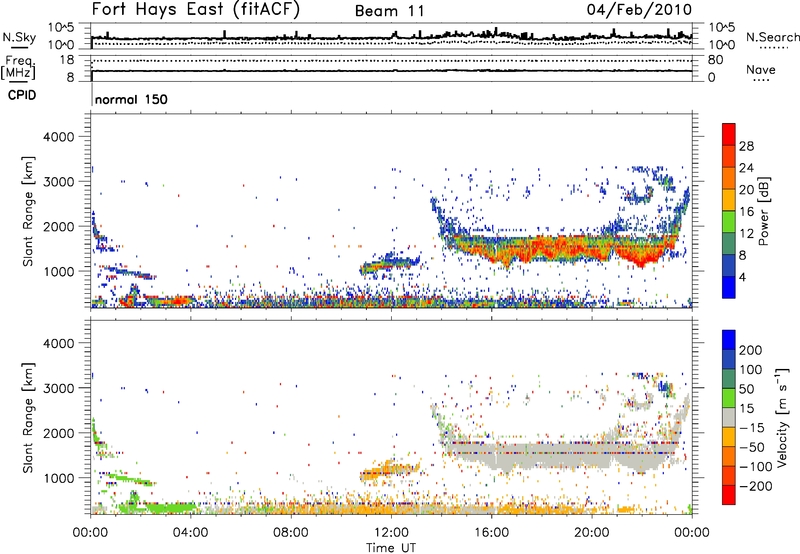Click the '3000' tick on velocity panel axis
Viewport: 800px width, 554px height.
point(59,388)
